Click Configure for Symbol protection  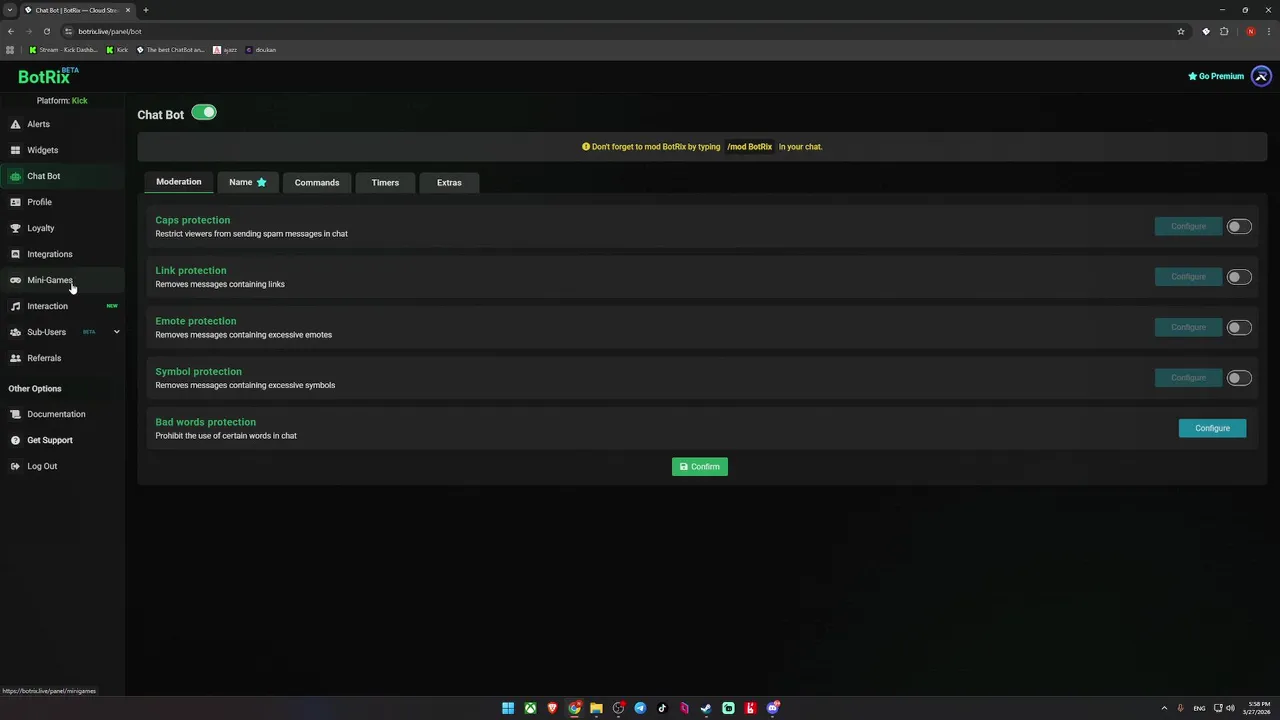1188,378
